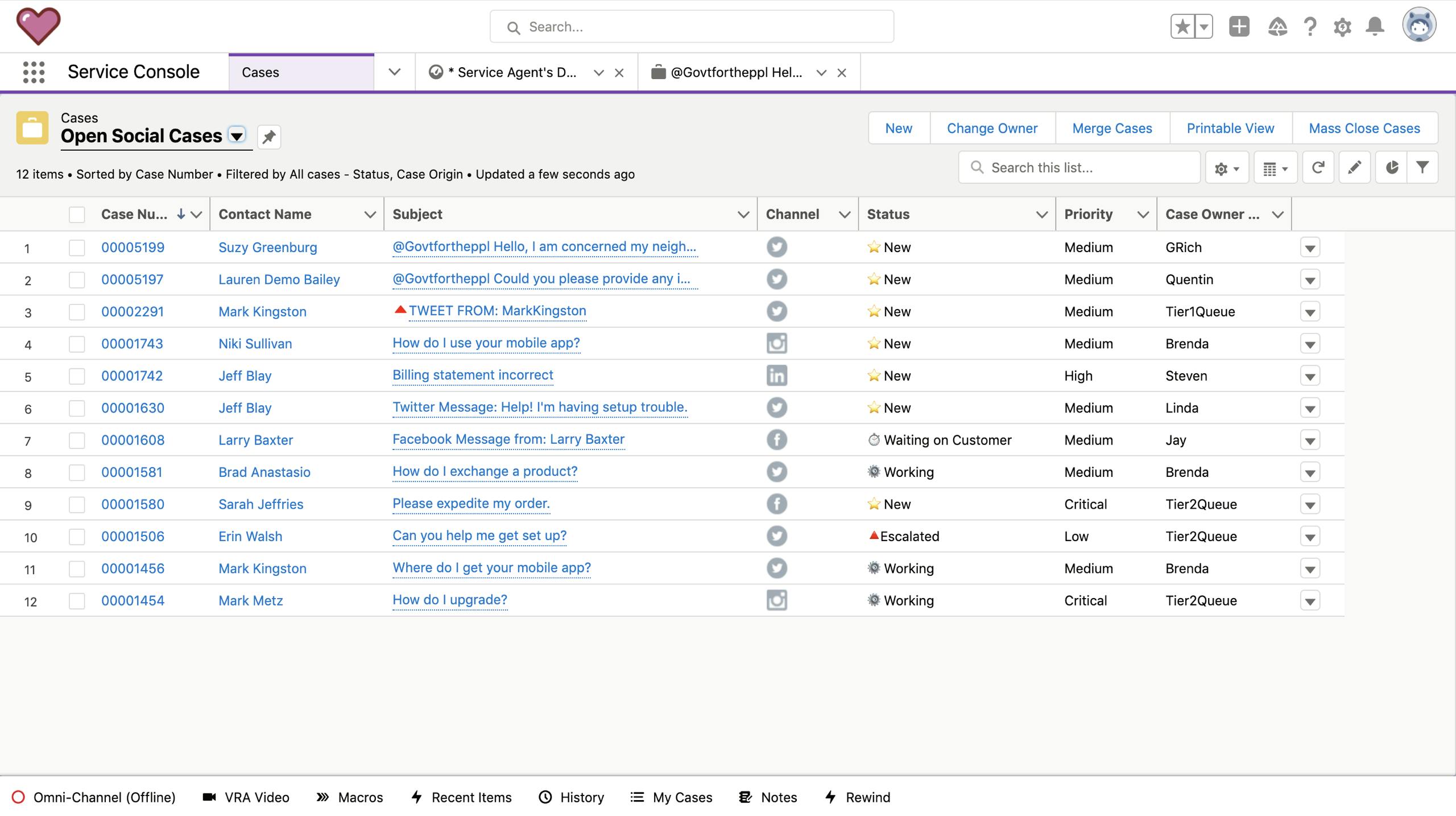This screenshot has height=816, width=1456.
Task: Open the App Launcher grid icon
Action: (x=34, y=72)
